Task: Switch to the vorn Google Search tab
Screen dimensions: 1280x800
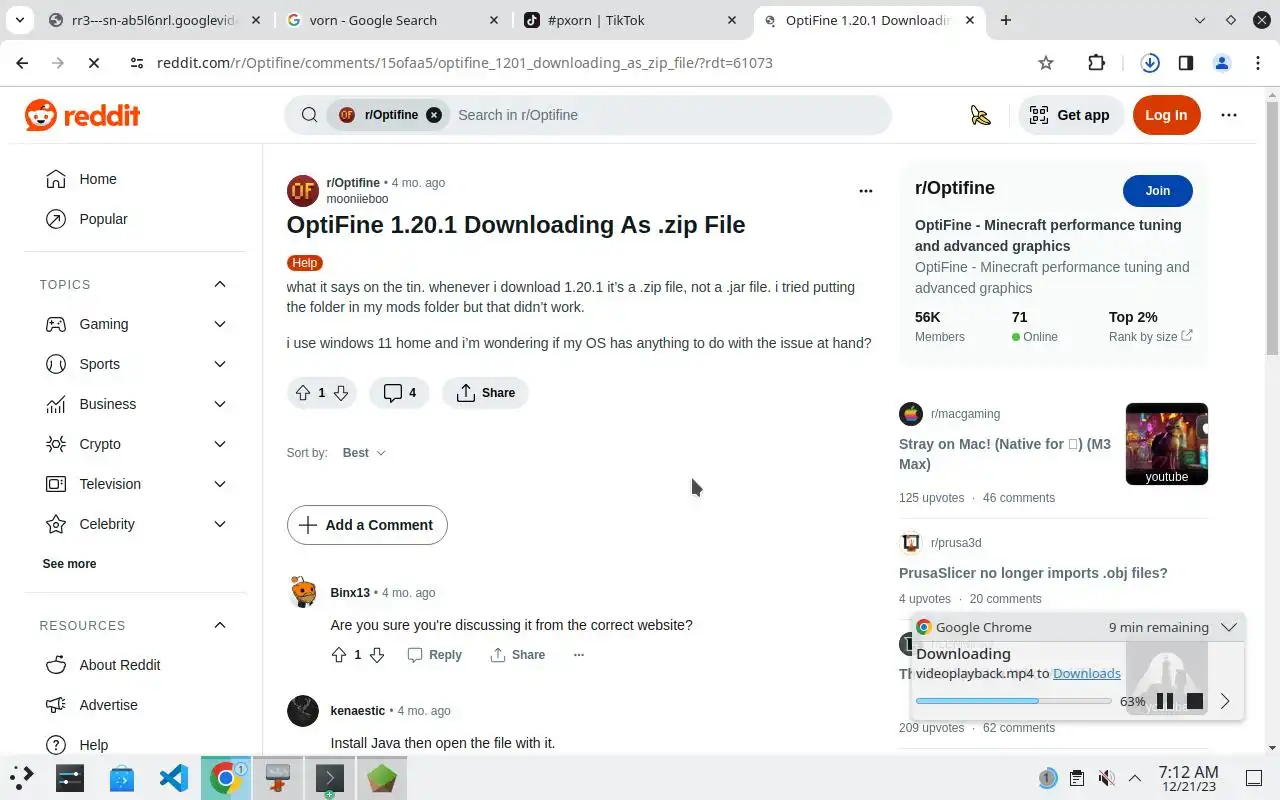Action: click(x=392, y=20)
